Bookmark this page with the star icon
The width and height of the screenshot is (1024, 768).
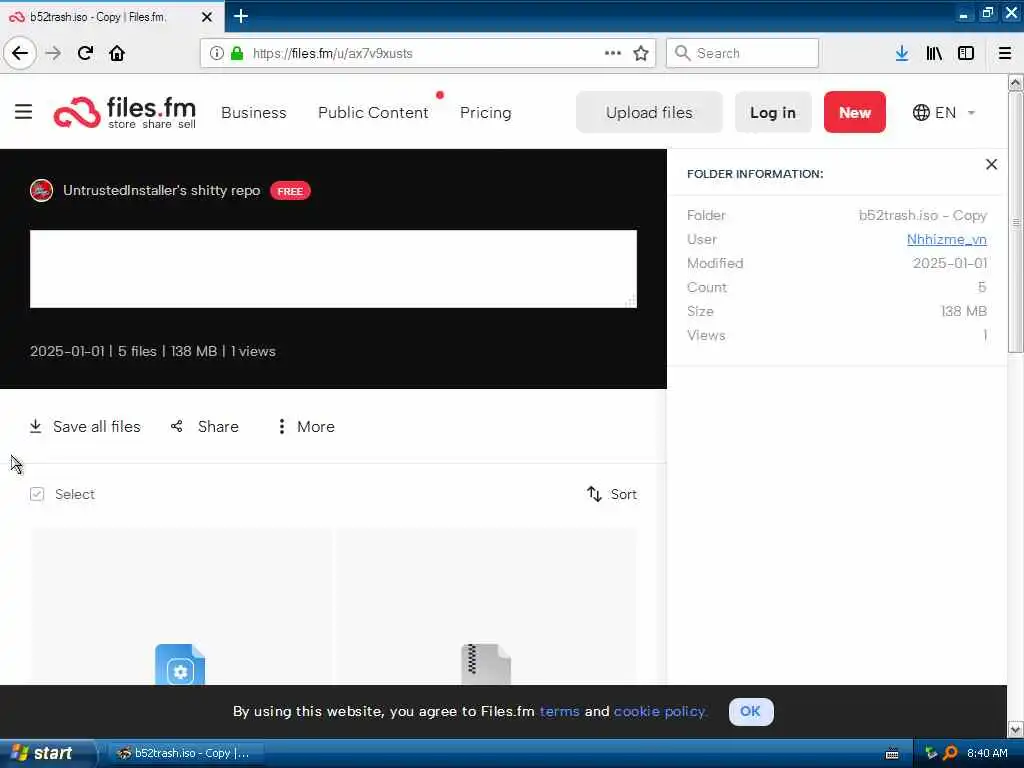[x=641, y=53]
